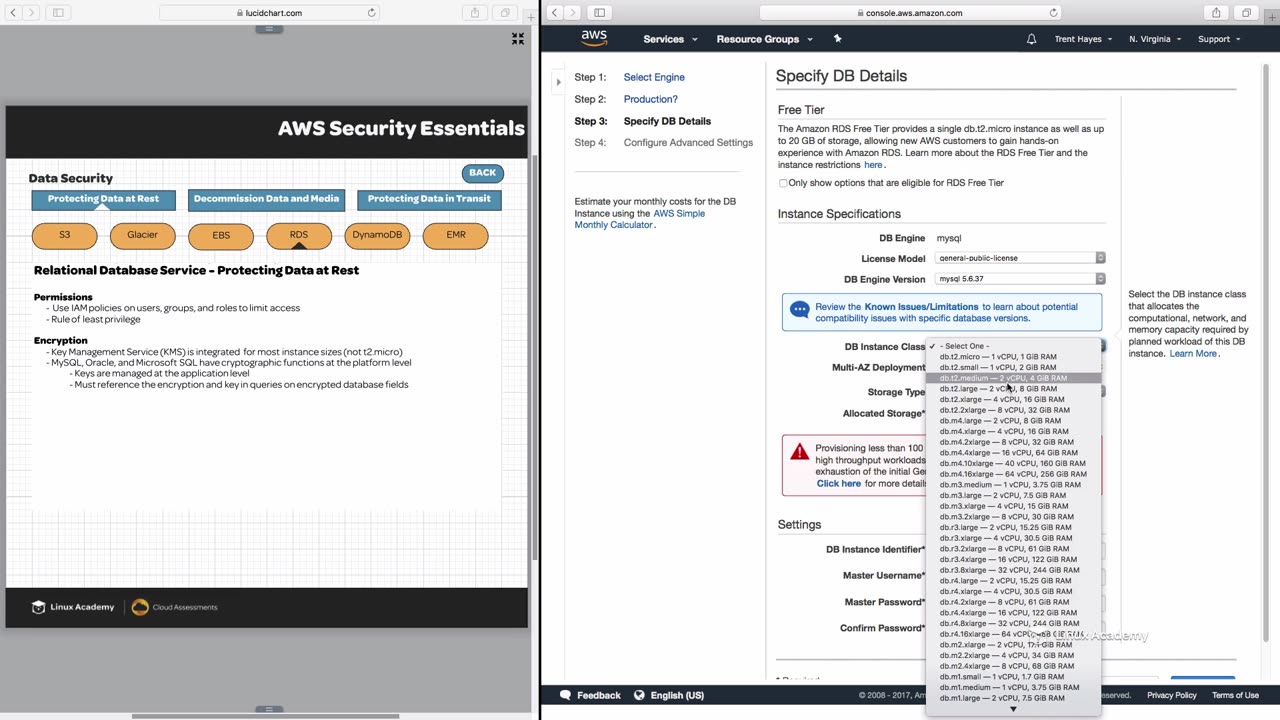Click the red storage warning triangle icon
This screenshot has width=1280, height=720.
coord(800,452)
